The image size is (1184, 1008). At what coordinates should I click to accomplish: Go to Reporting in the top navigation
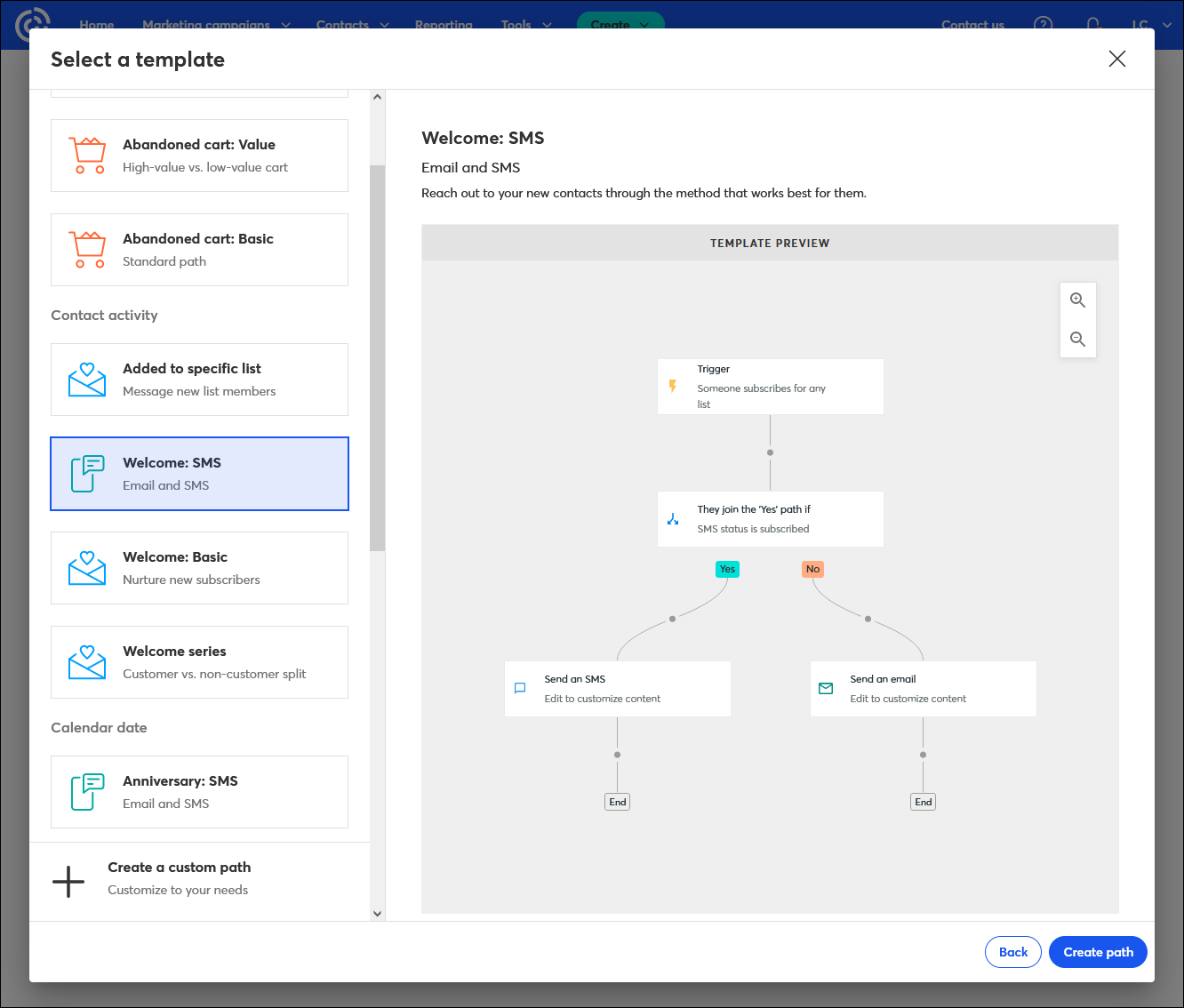pos(444,25)
